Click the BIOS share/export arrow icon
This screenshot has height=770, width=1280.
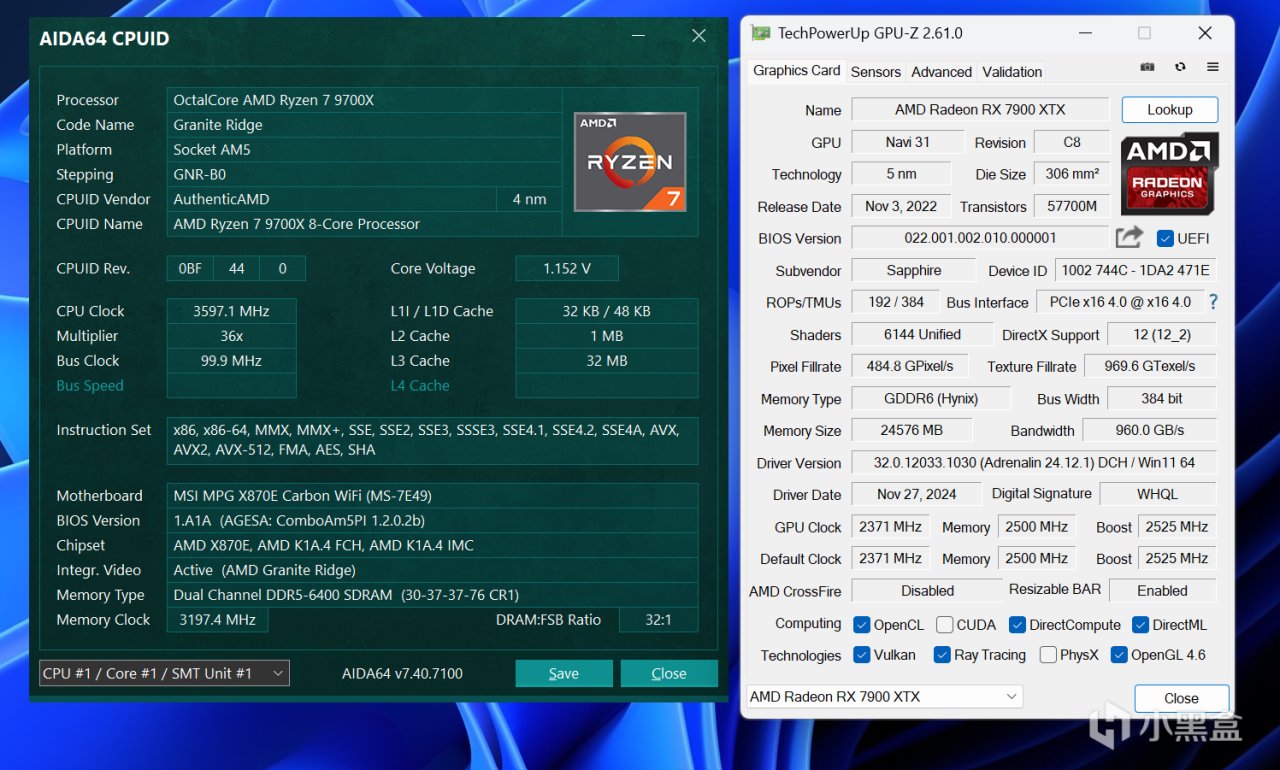[x=1129, y=238]
